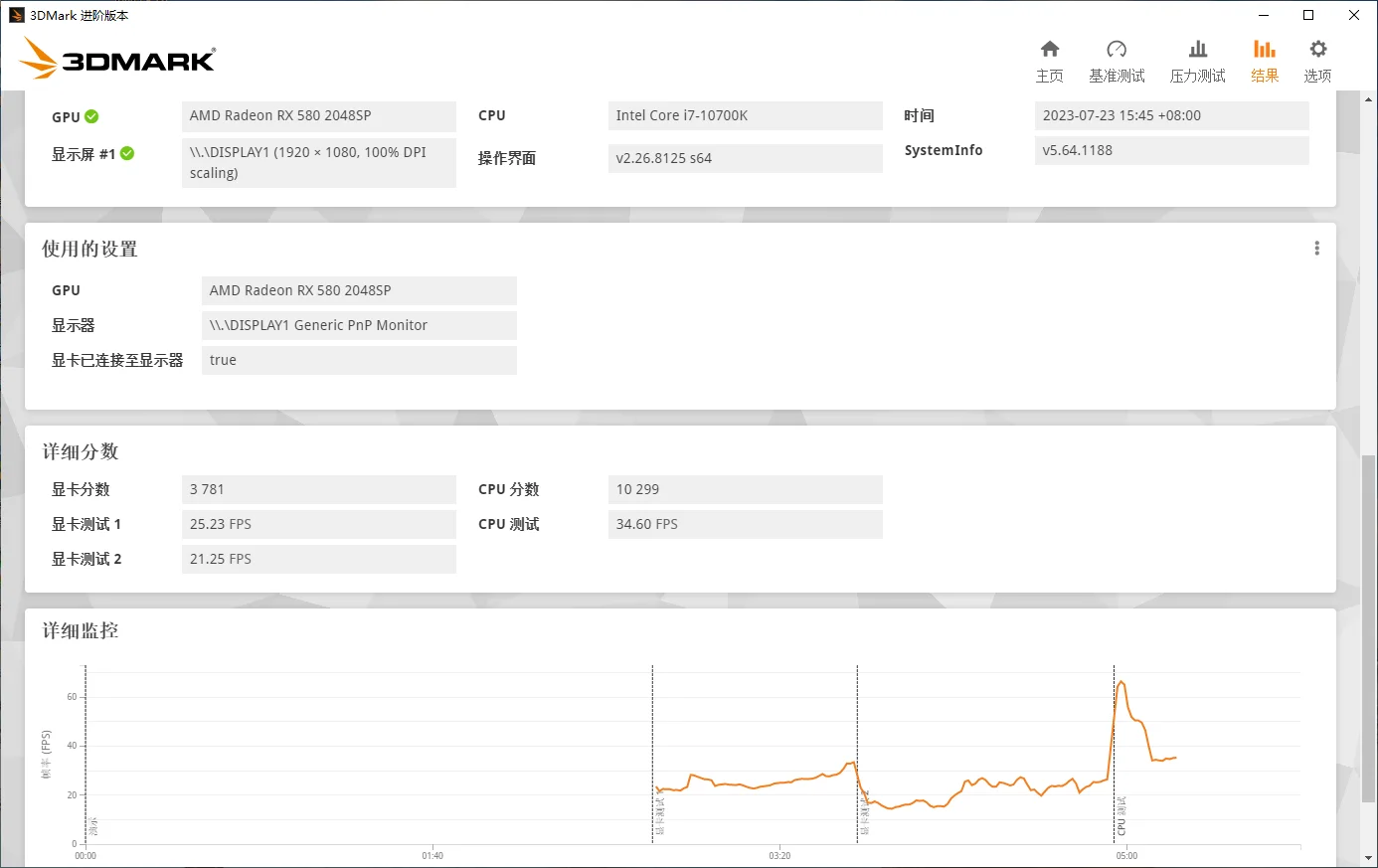
Task: Click the graphics score value 3 781
Action: pyautogui.click(x=318, y=489)
